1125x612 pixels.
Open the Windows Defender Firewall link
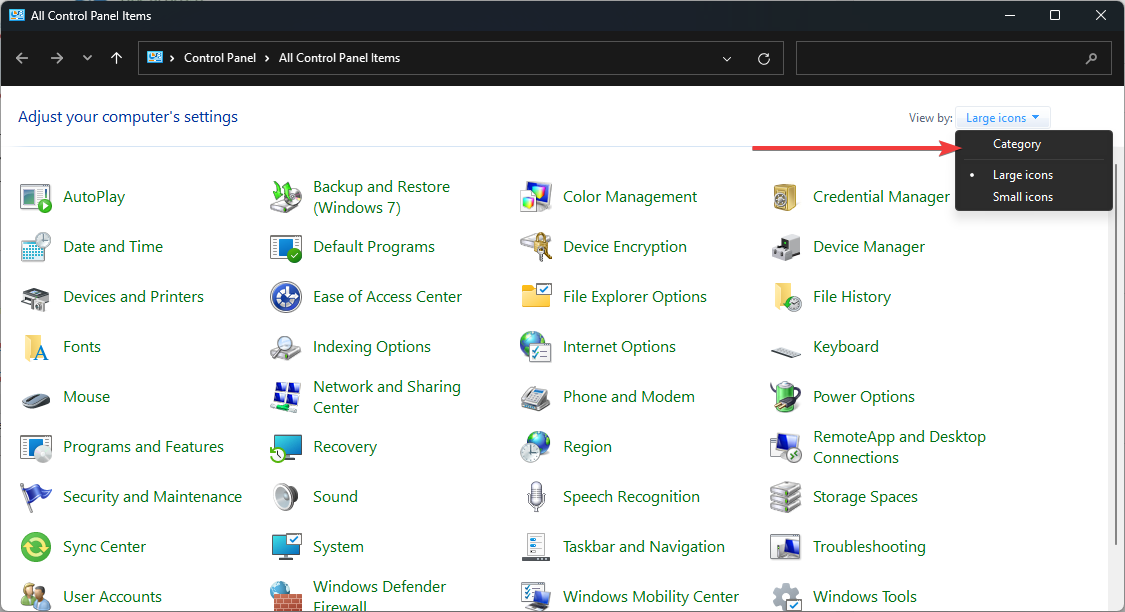(380, 596)
